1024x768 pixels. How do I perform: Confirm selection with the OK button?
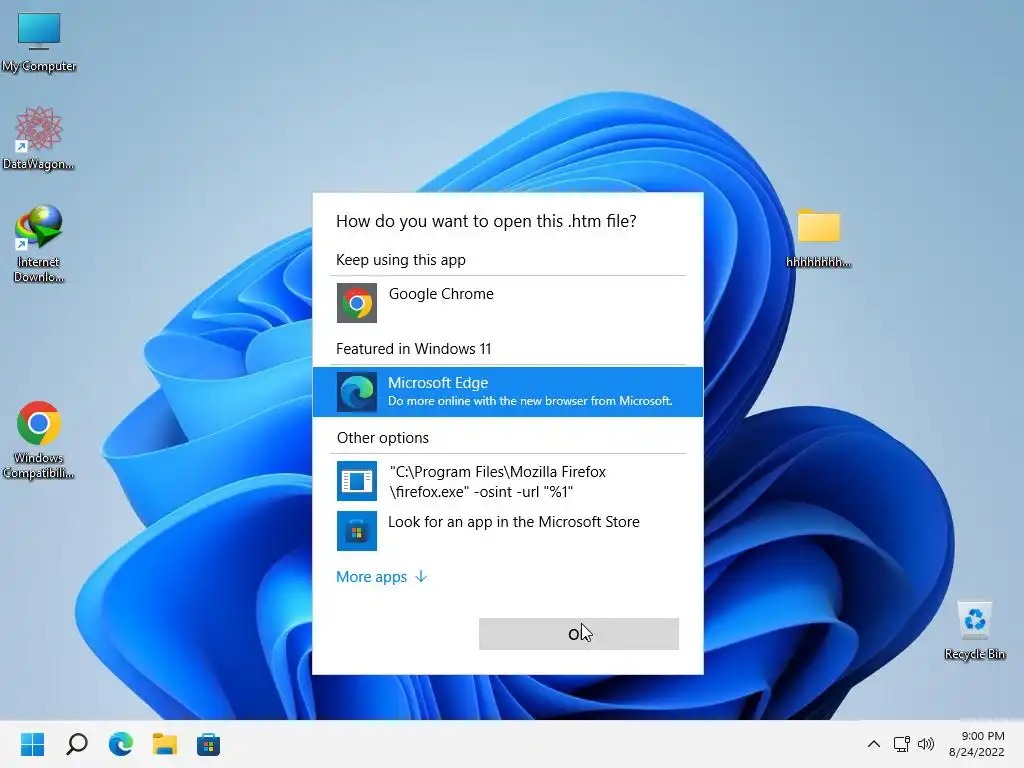(x=579, y=633)
